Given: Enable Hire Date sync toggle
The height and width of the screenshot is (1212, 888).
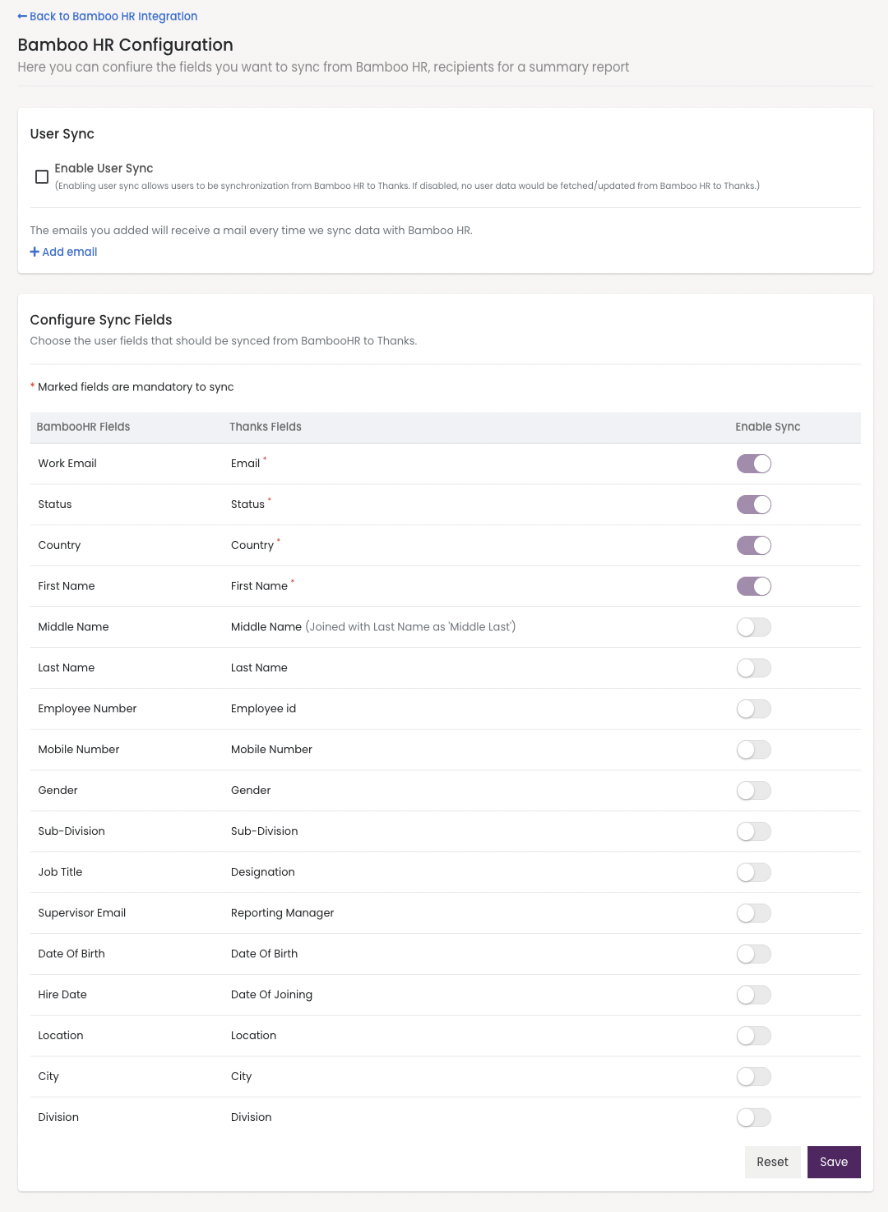Looking at the screenshot, I should click(x=754, y=995).
